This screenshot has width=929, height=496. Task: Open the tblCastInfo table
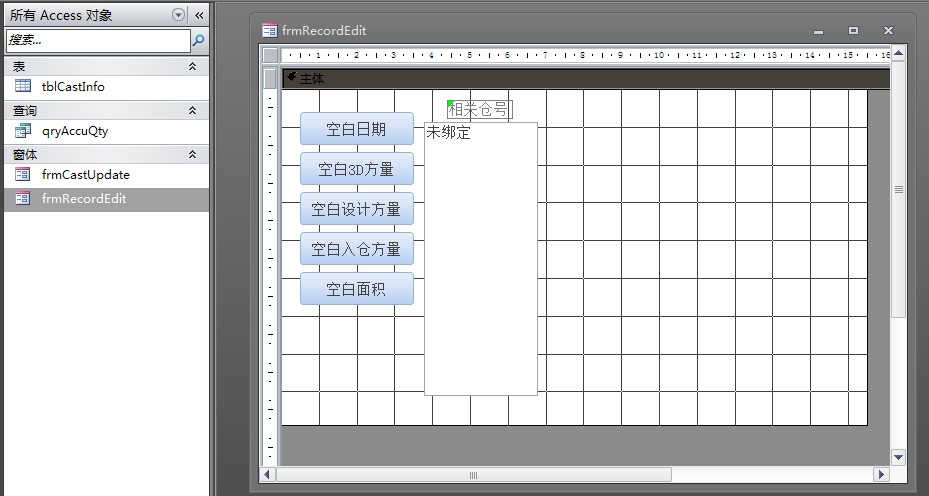point(73,87)
